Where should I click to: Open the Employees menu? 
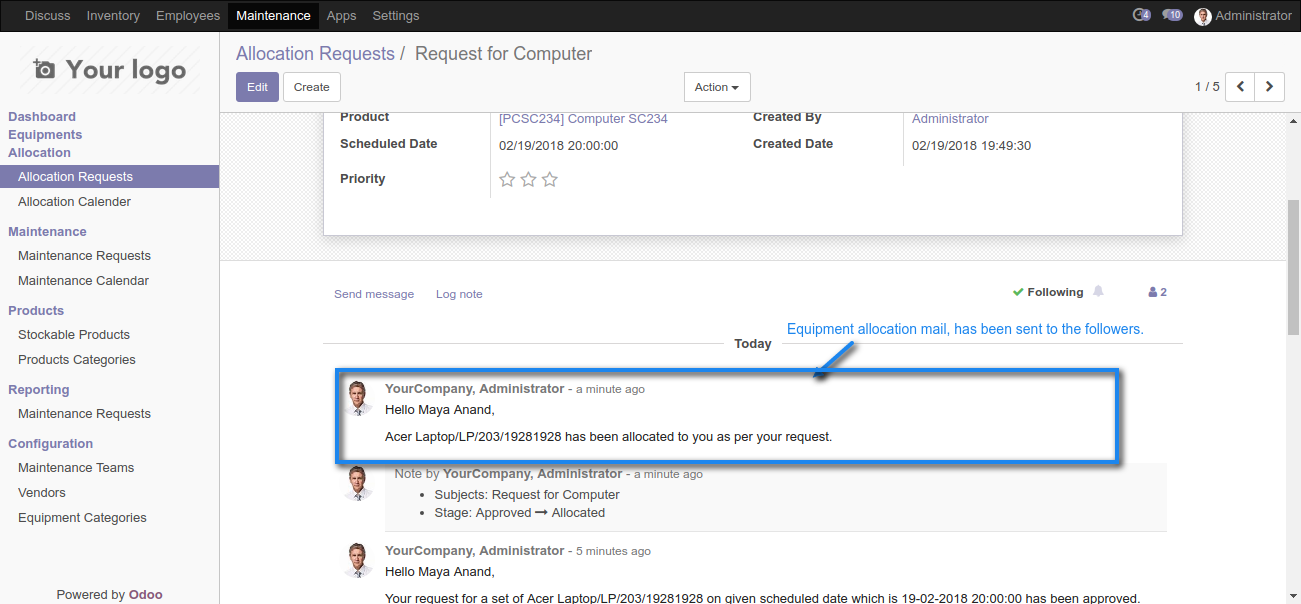pyautogui.click(x=188, y=15)
